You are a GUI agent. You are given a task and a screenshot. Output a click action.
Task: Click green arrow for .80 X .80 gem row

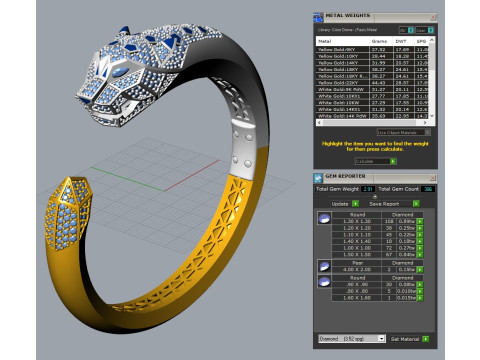point(420,291)
